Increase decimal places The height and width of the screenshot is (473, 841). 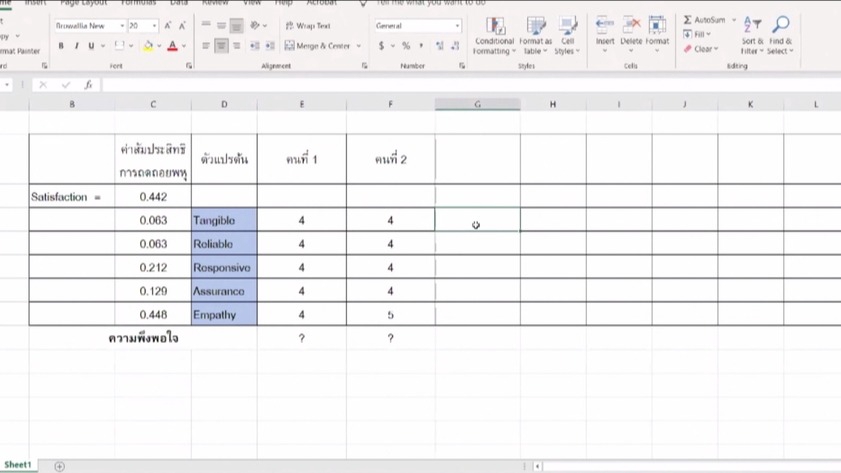(x=440, y=46)
